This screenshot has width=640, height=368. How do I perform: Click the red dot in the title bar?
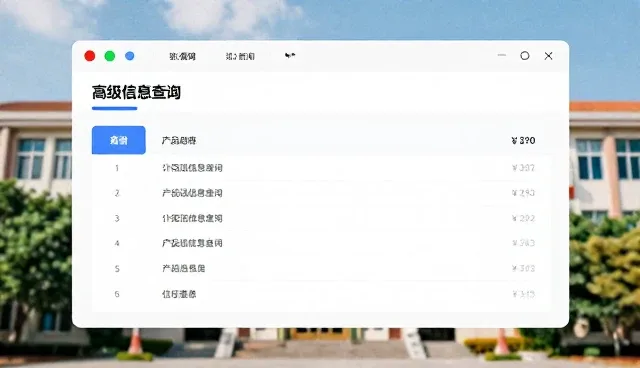(90, 56)
